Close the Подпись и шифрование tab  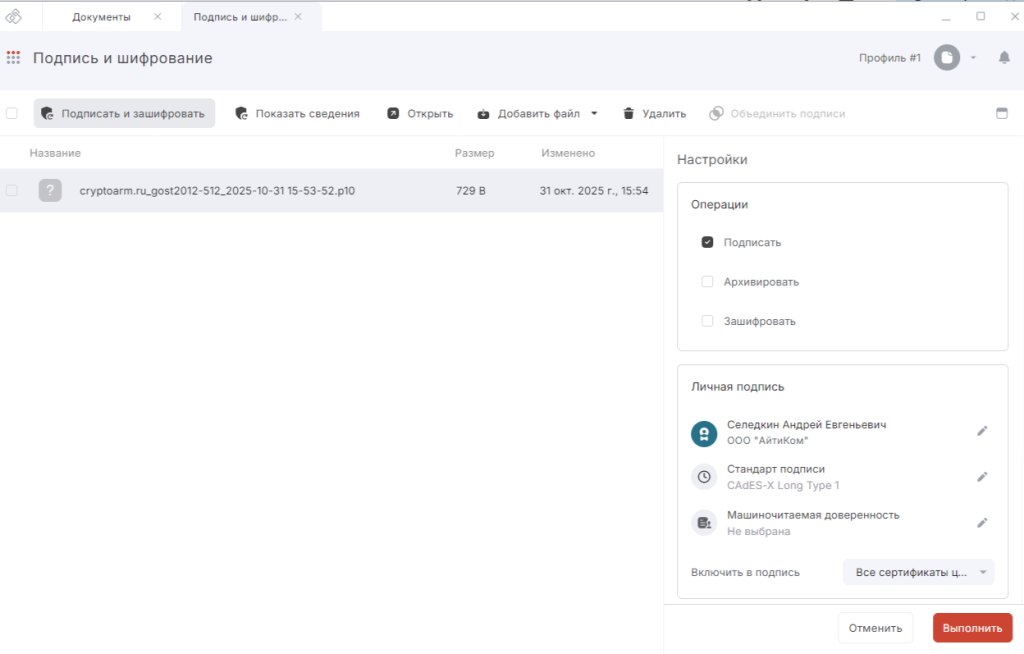tap(298, 17)
